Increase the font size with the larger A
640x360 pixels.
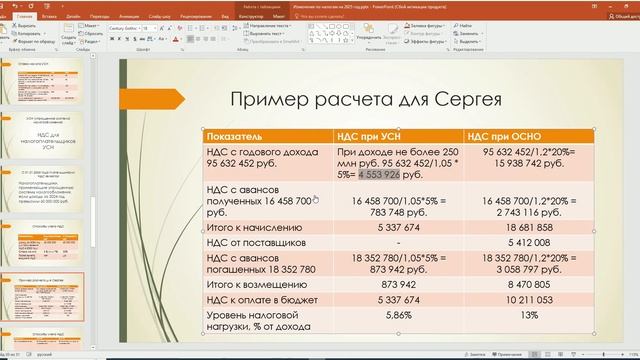tap(162, 28)
